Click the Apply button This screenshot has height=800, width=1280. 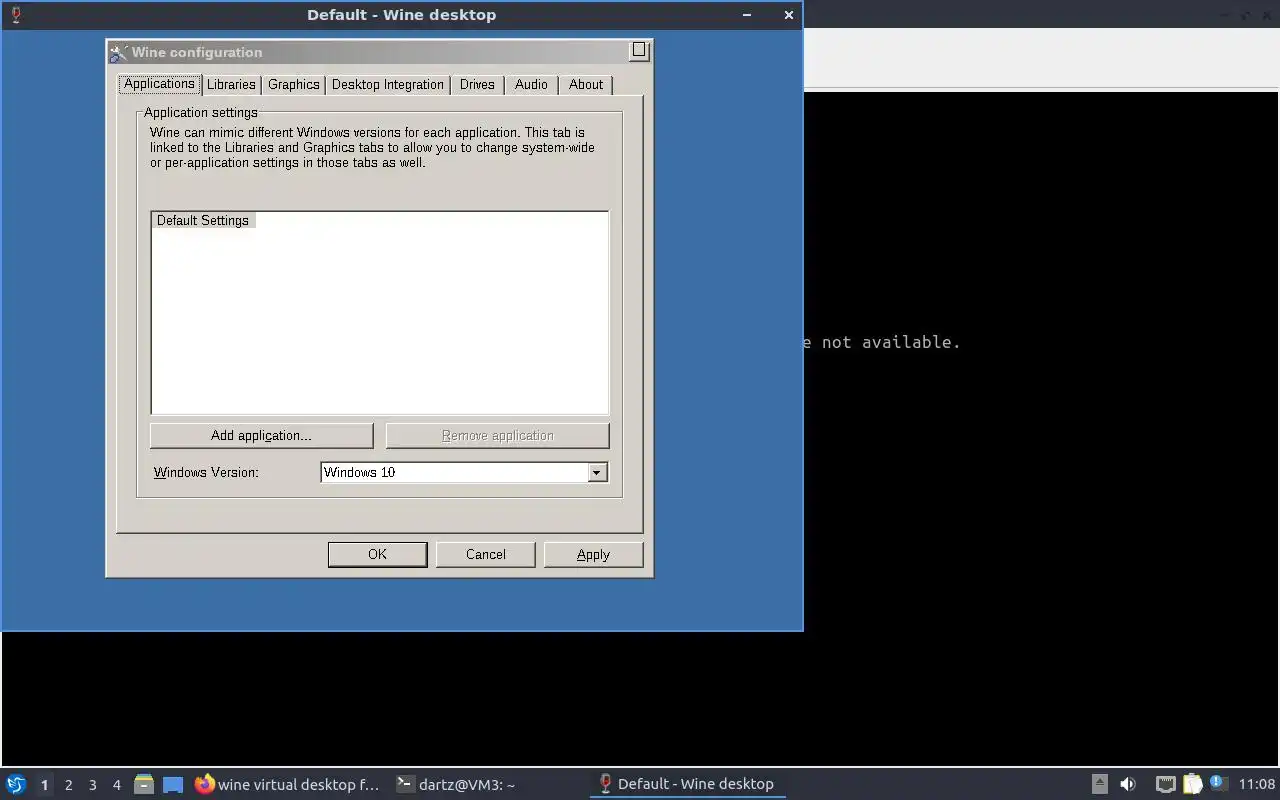coord(593,554)
